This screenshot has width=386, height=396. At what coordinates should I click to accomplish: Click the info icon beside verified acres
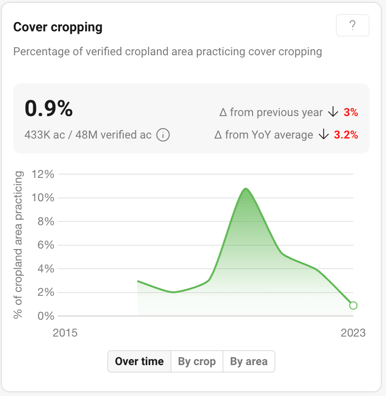(x=163, y=135)
